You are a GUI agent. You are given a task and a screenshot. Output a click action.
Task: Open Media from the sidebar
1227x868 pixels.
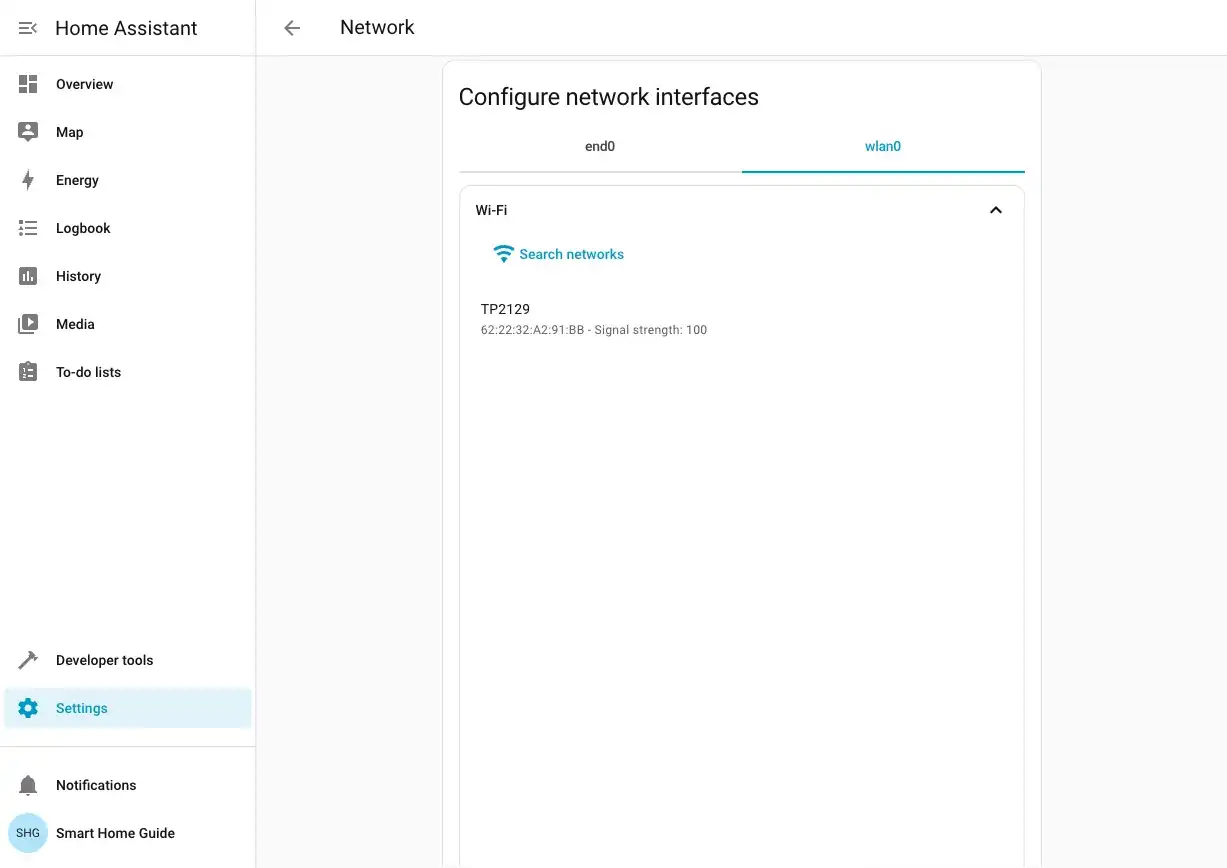[128, 324]
